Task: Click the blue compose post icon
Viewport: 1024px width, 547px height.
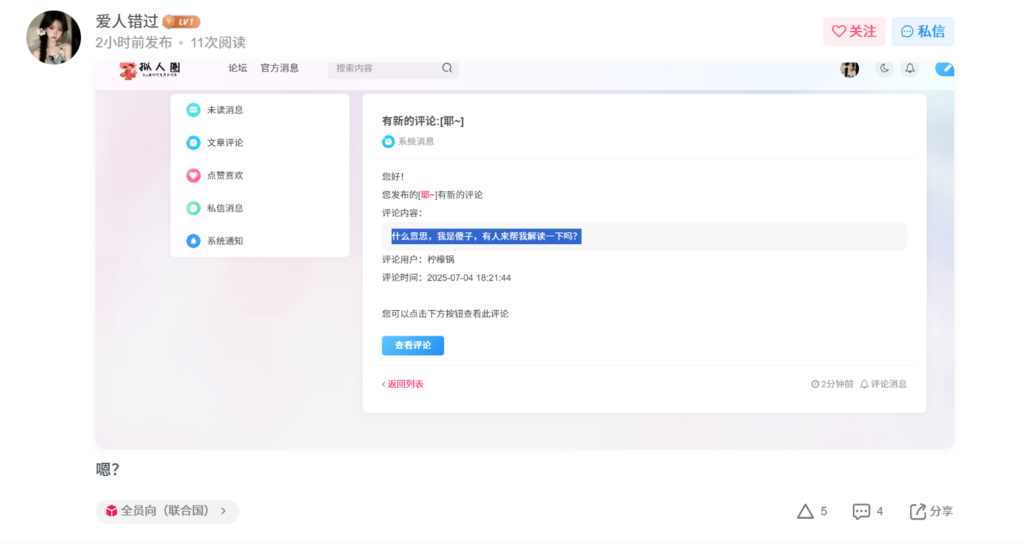Action: 944,69
